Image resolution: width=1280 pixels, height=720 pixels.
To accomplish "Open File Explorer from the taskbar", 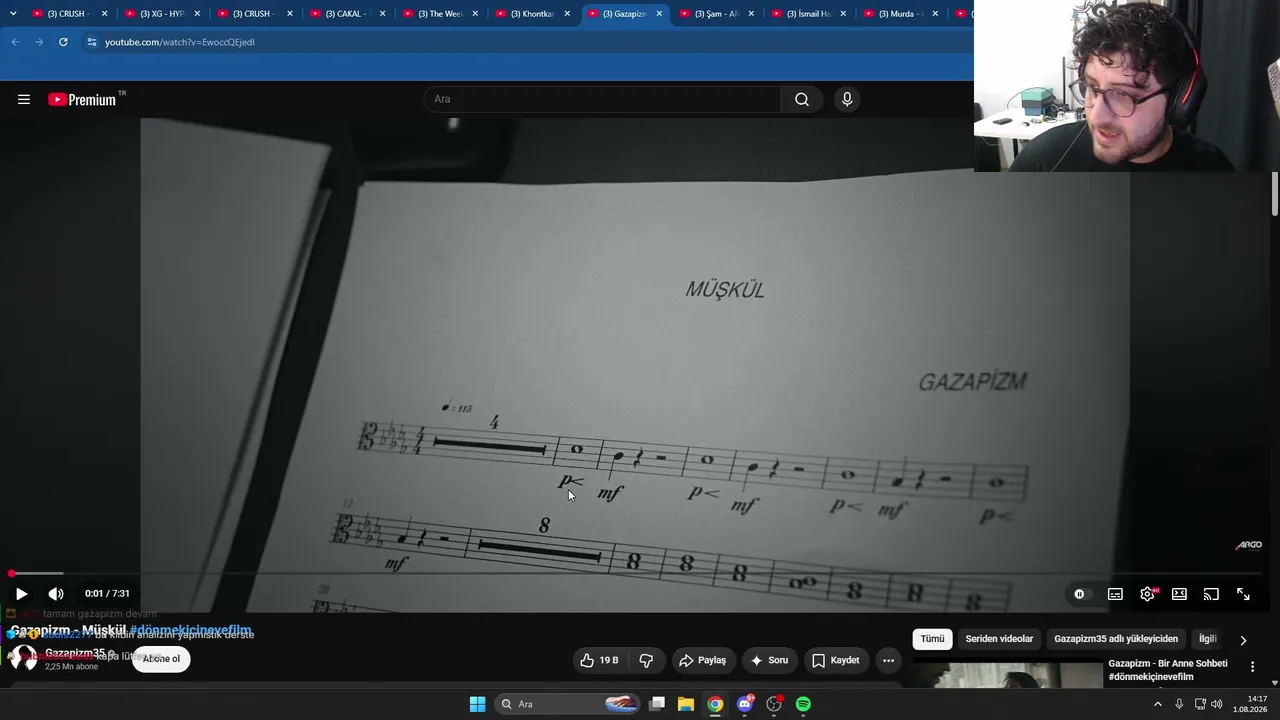I will [686, 704].
